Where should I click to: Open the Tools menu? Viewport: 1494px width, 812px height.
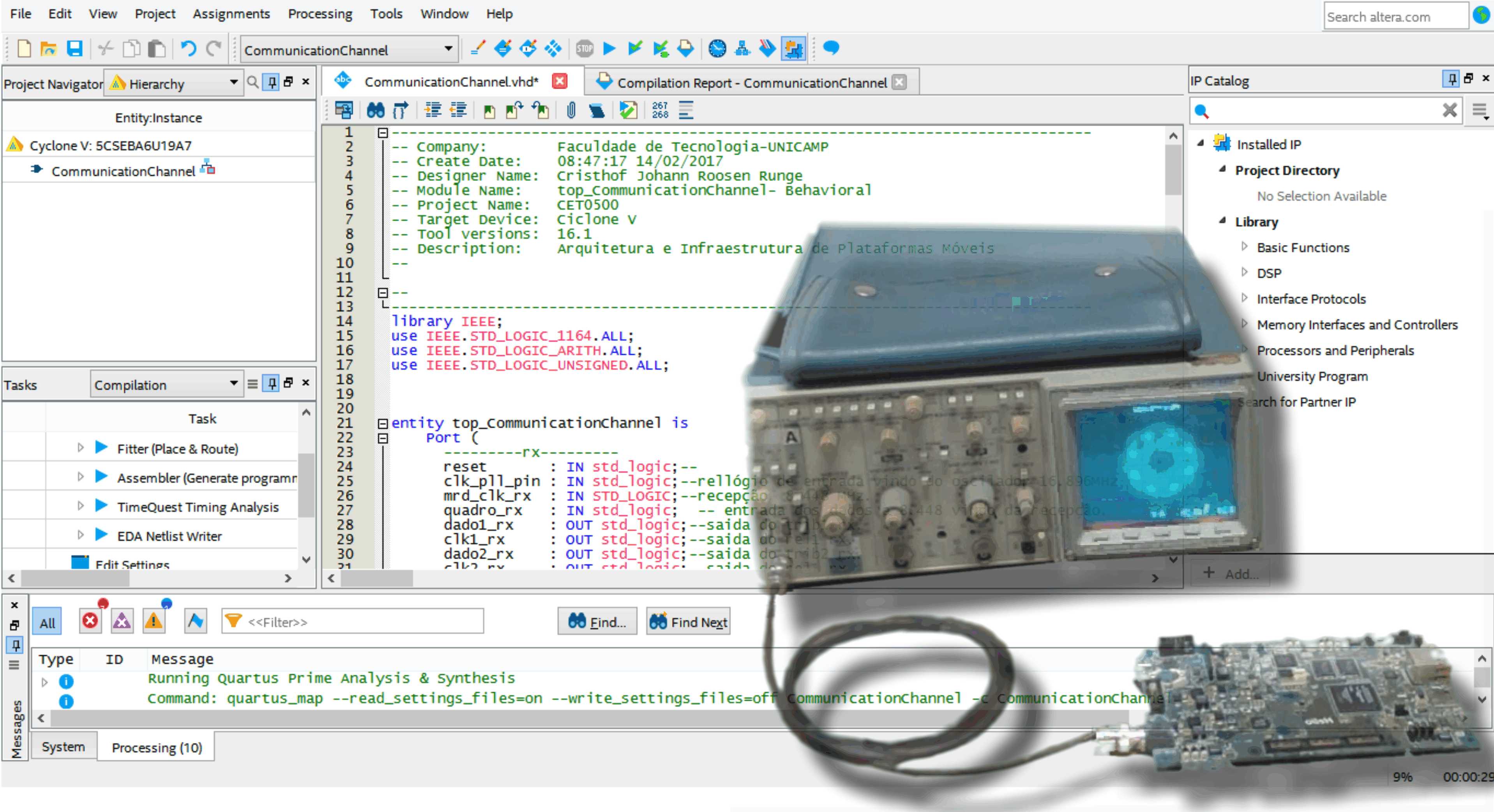click(383, 14)
